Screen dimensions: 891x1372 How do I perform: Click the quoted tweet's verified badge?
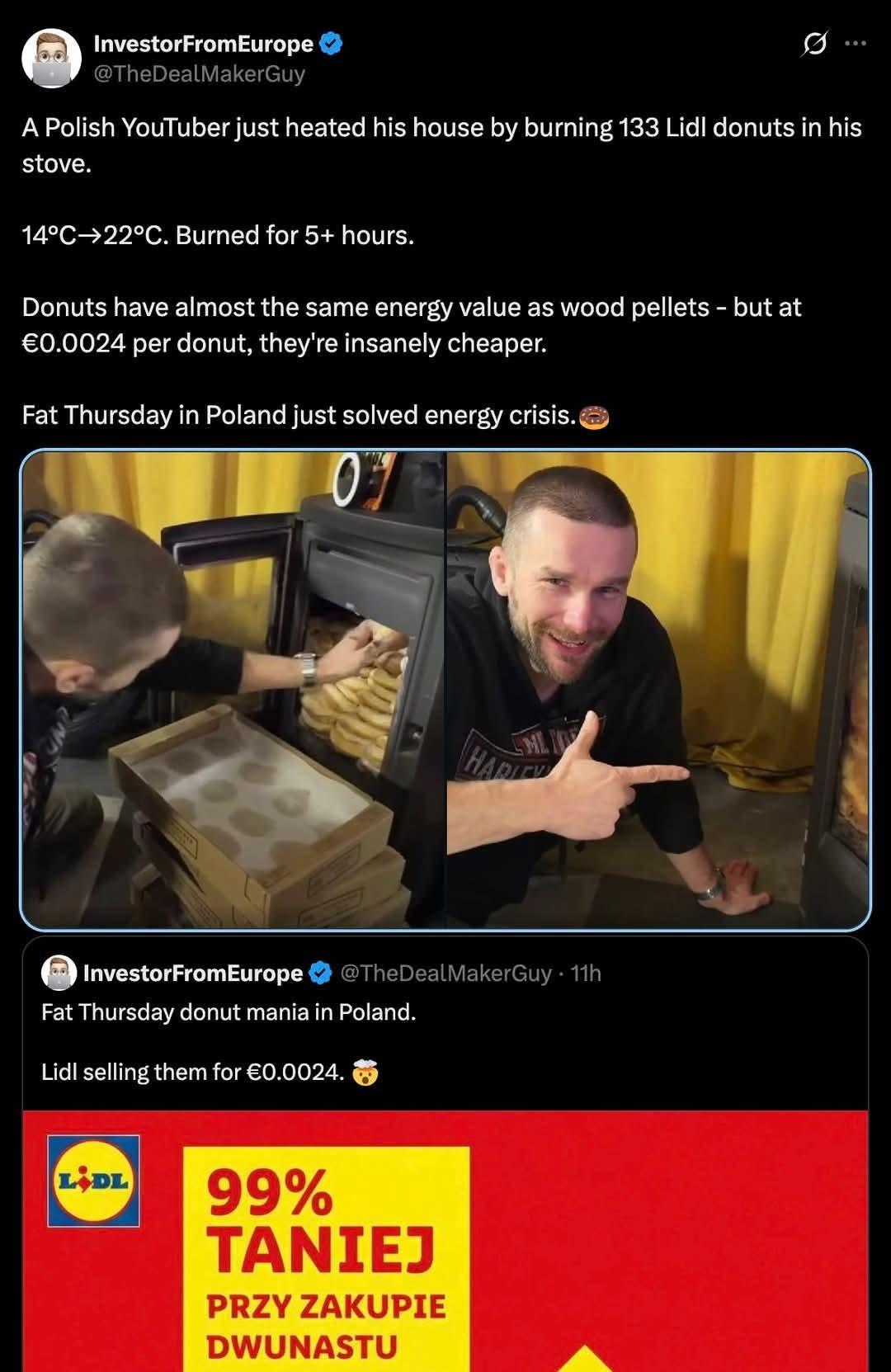(x=320, y=974)
